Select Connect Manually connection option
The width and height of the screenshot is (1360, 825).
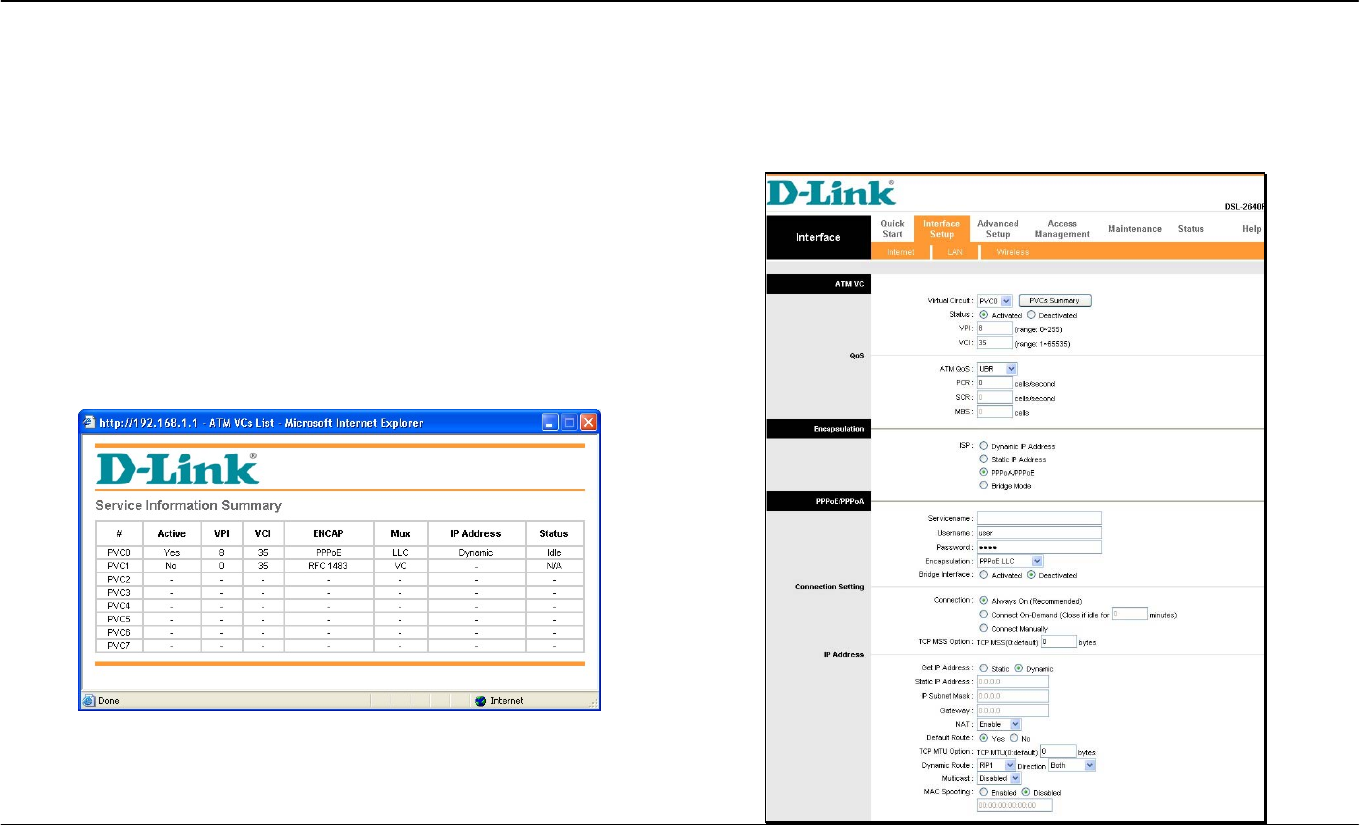pyautogui.click(x=985, y=628)
